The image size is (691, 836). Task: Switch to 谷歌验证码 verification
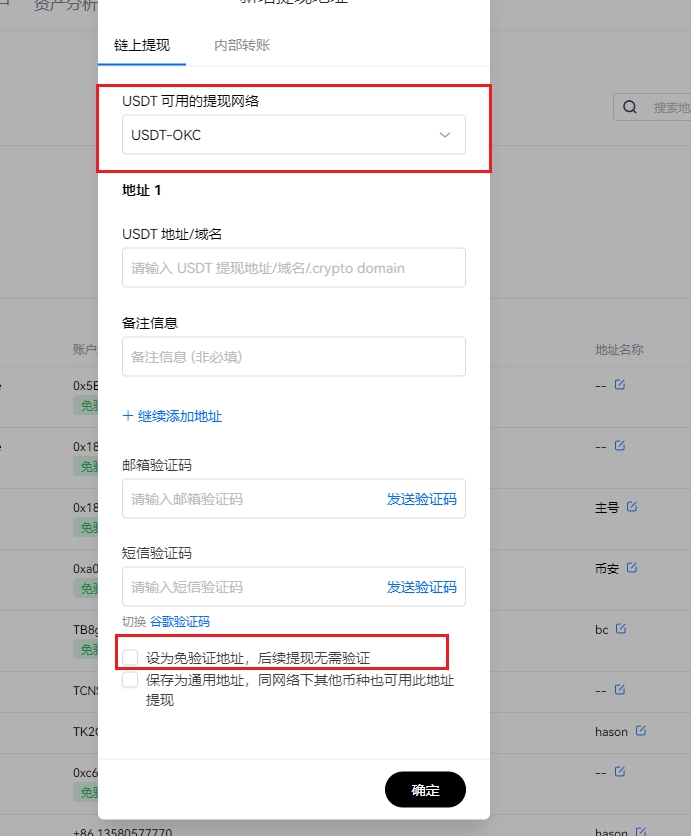180,622
